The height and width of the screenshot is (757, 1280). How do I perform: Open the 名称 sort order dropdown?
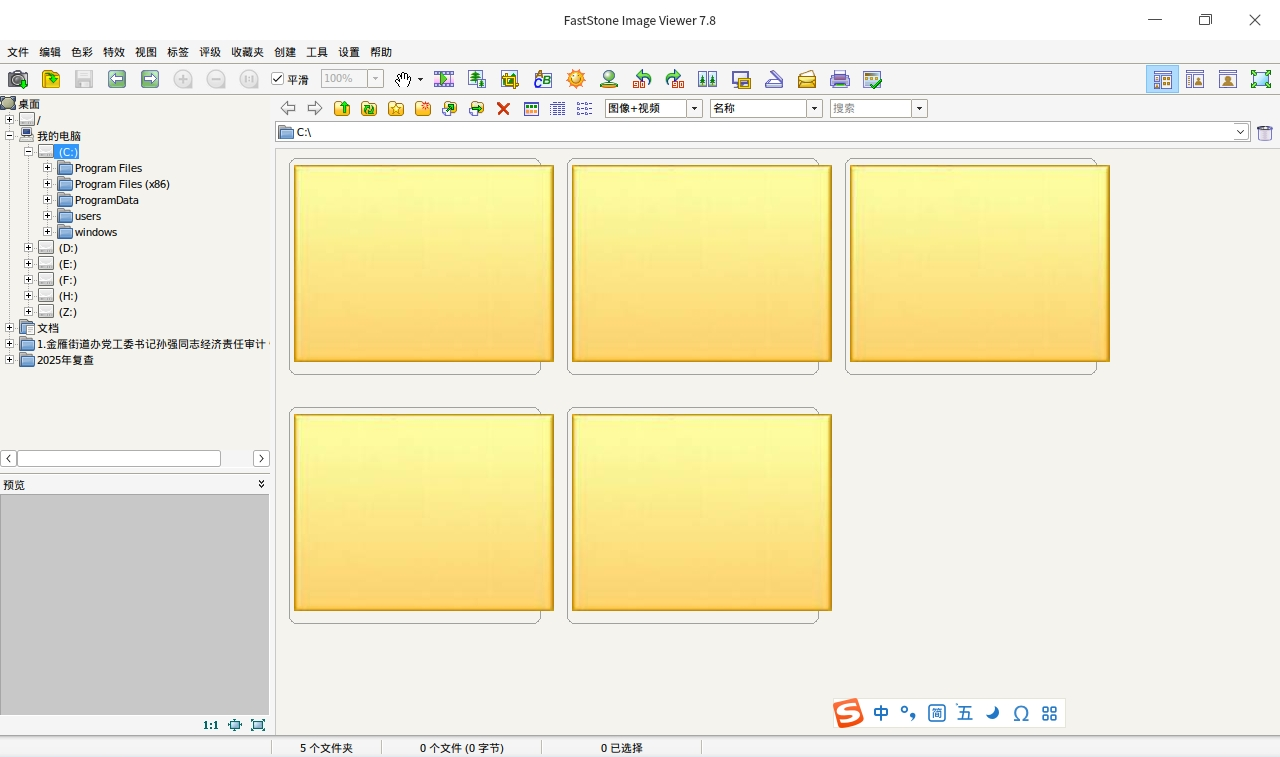pyautogui.click(x=815, y=108)
